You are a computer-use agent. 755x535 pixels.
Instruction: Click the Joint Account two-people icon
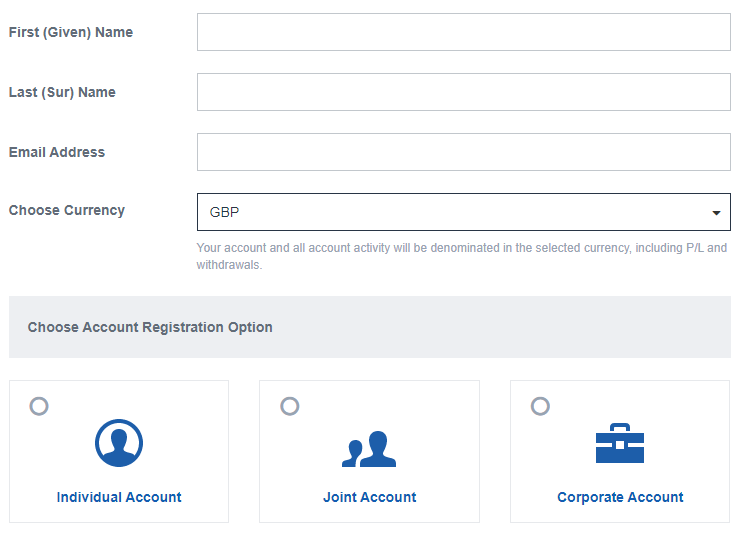[x=369, y=449]
